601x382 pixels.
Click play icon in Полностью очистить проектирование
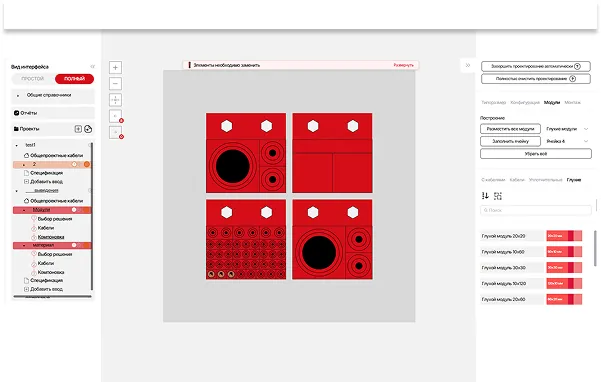tap(572, 79)
